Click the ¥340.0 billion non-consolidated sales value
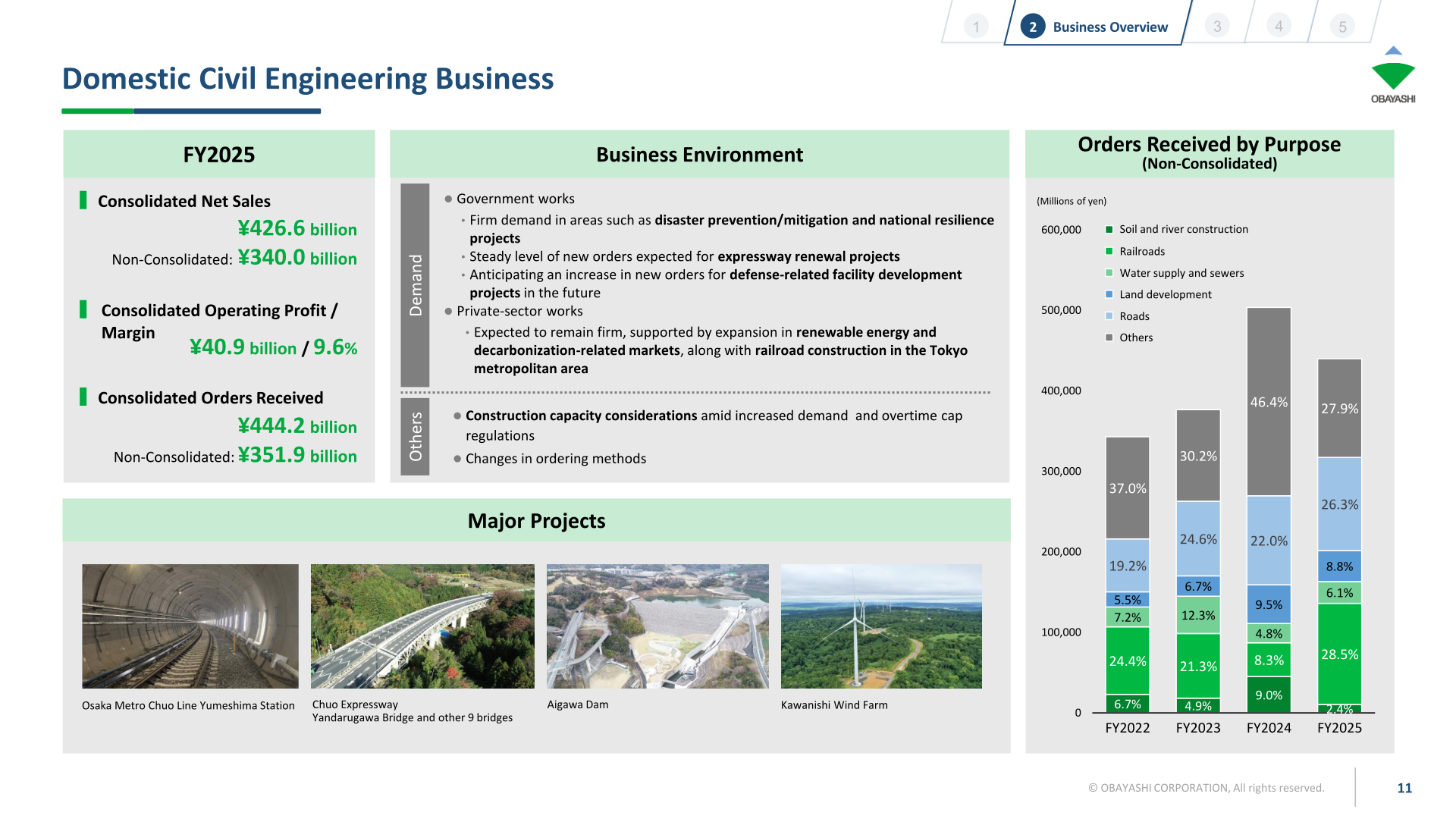 [297, 258]
